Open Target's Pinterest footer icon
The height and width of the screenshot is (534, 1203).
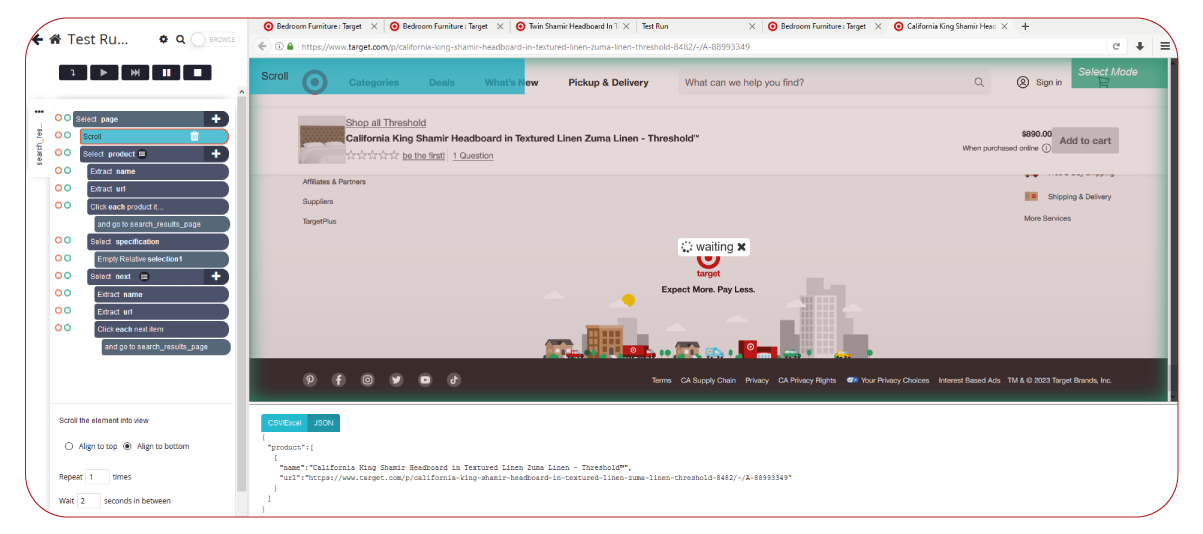point(310,380)
